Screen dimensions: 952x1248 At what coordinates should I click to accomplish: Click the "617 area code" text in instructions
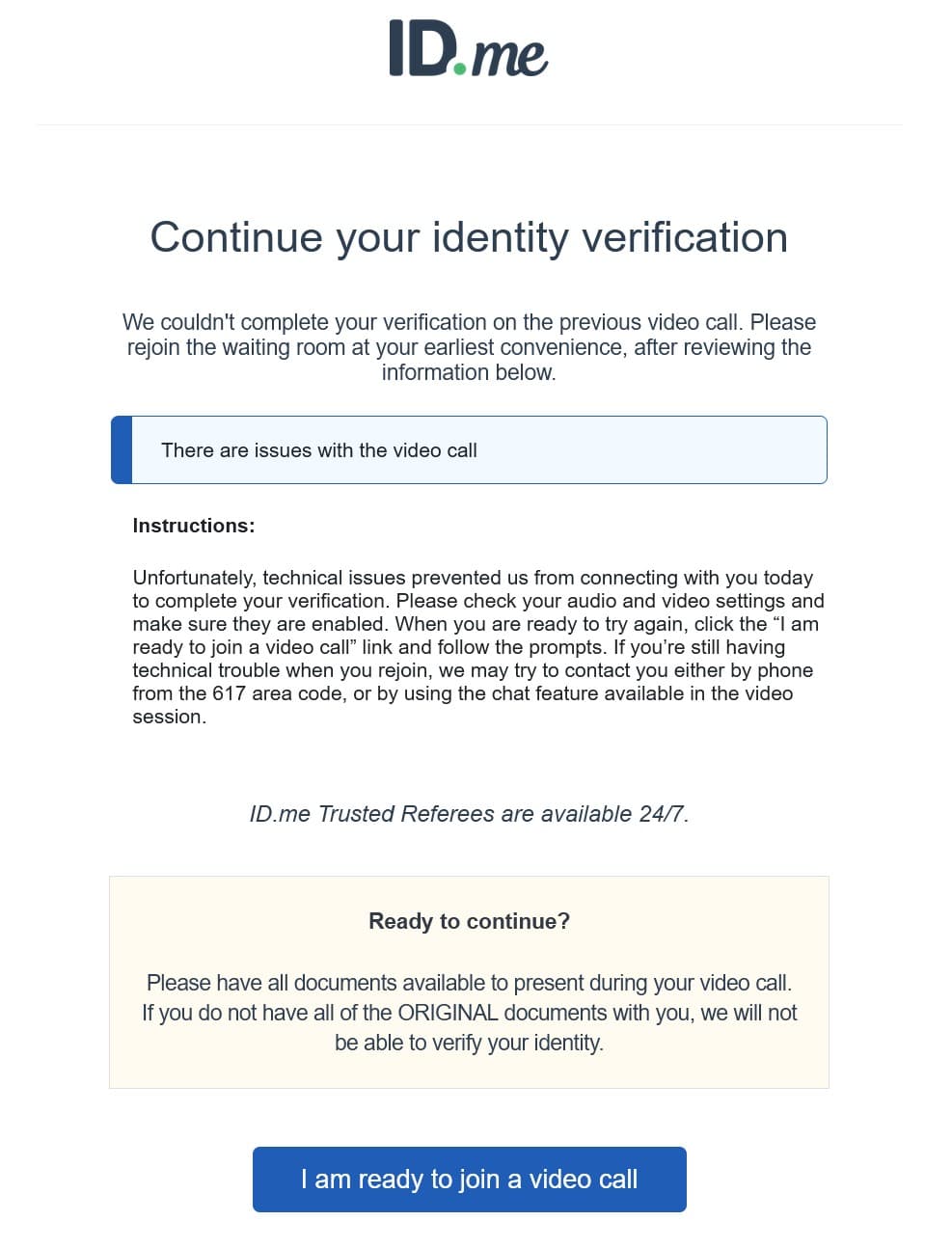point(278,693)
